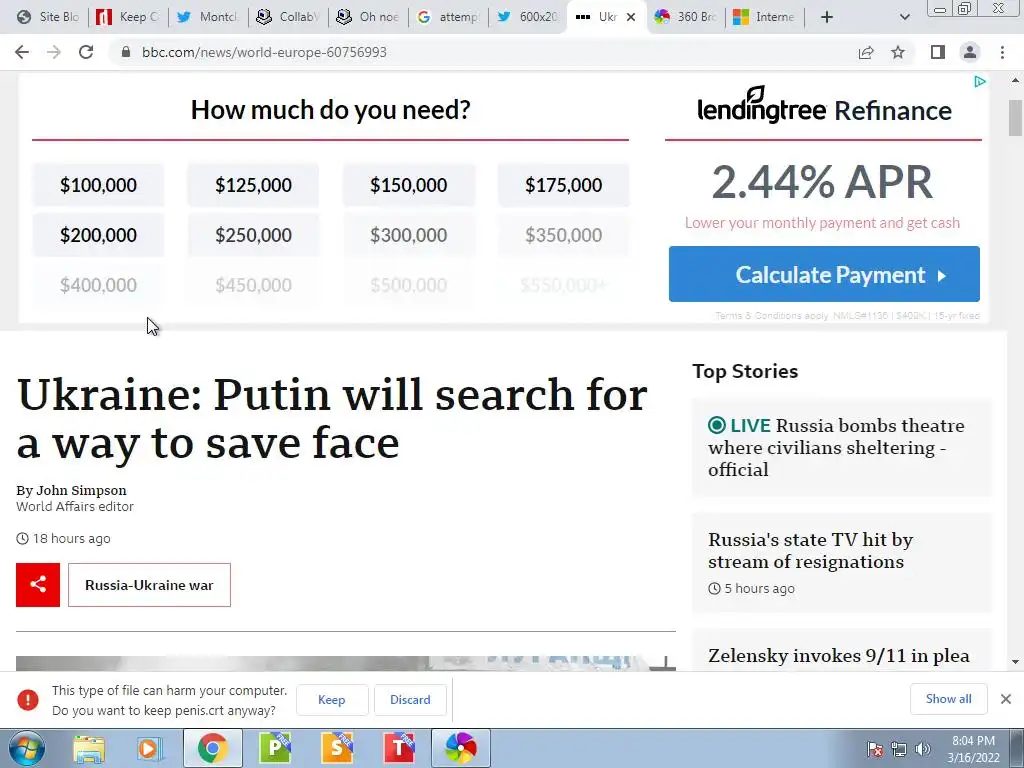Click the AdChoices icon on ad
Image resolution: width=1024 pixels, height=768 pixels.
[980, 82]
